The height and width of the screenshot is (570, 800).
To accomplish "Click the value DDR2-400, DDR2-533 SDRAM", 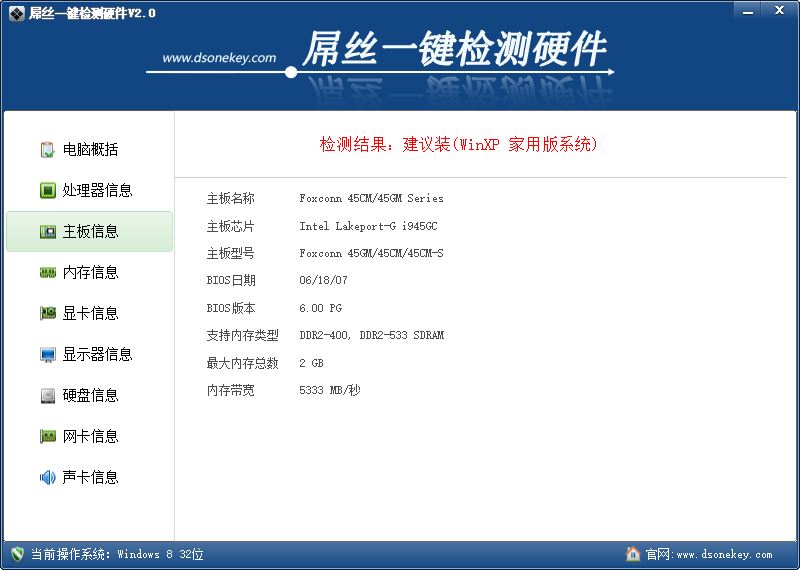I will click(x=371, y=335).
